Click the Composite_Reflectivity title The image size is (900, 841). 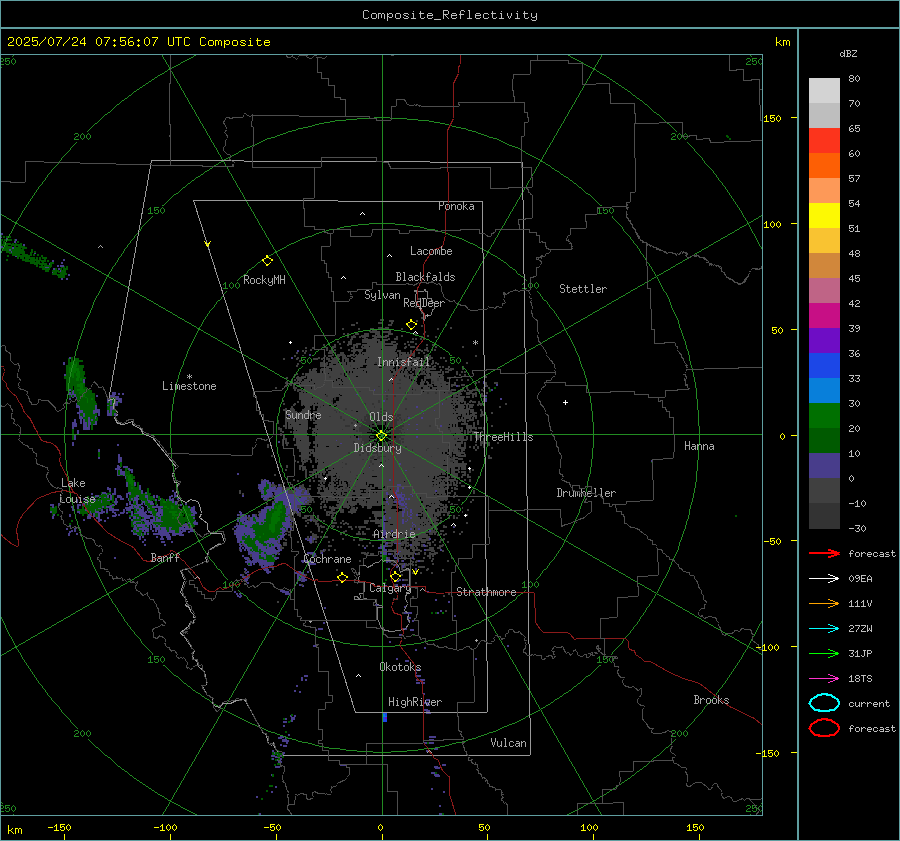(450, 15)
